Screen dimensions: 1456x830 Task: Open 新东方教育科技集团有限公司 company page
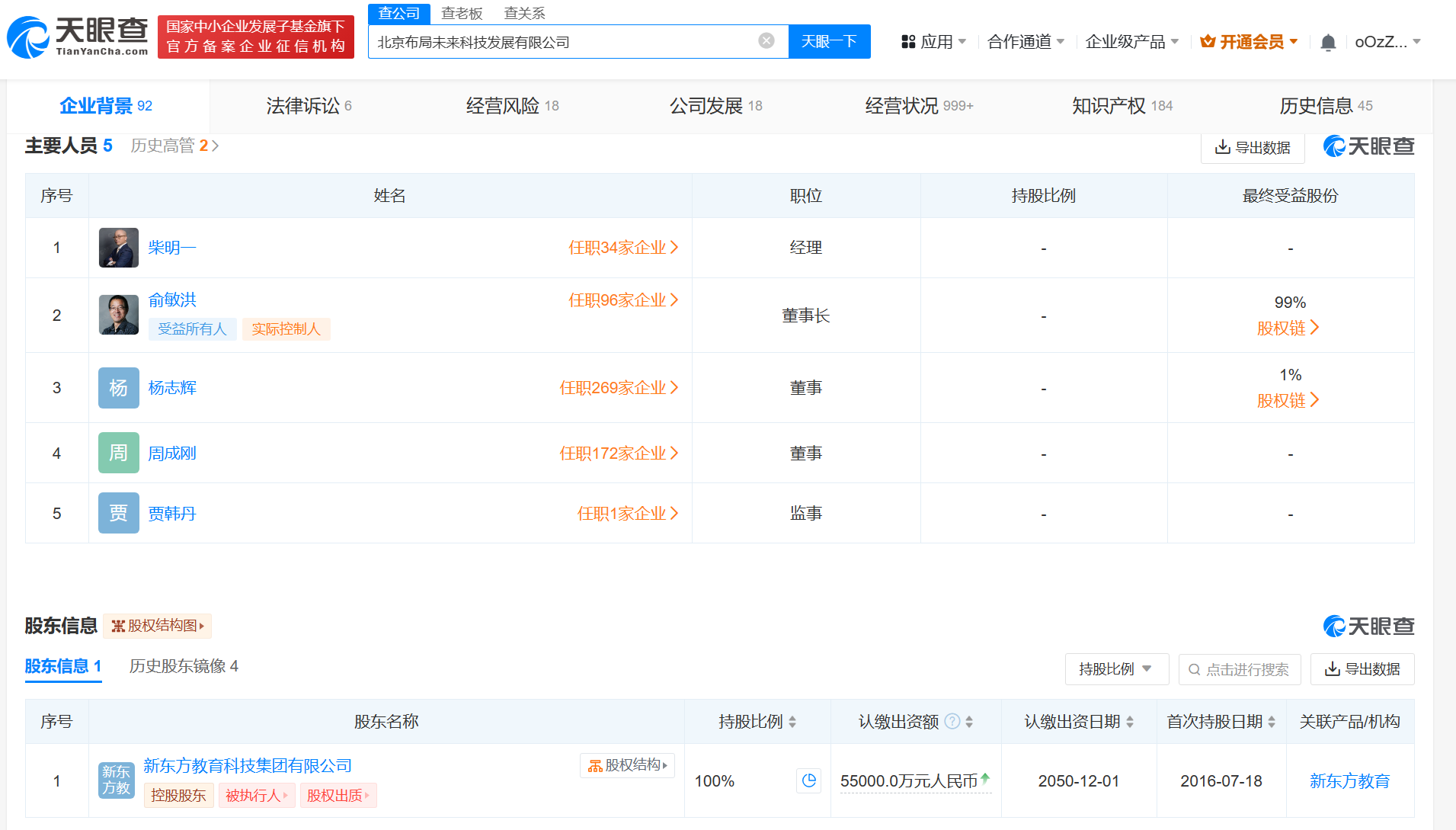click(x=248, y=766)
